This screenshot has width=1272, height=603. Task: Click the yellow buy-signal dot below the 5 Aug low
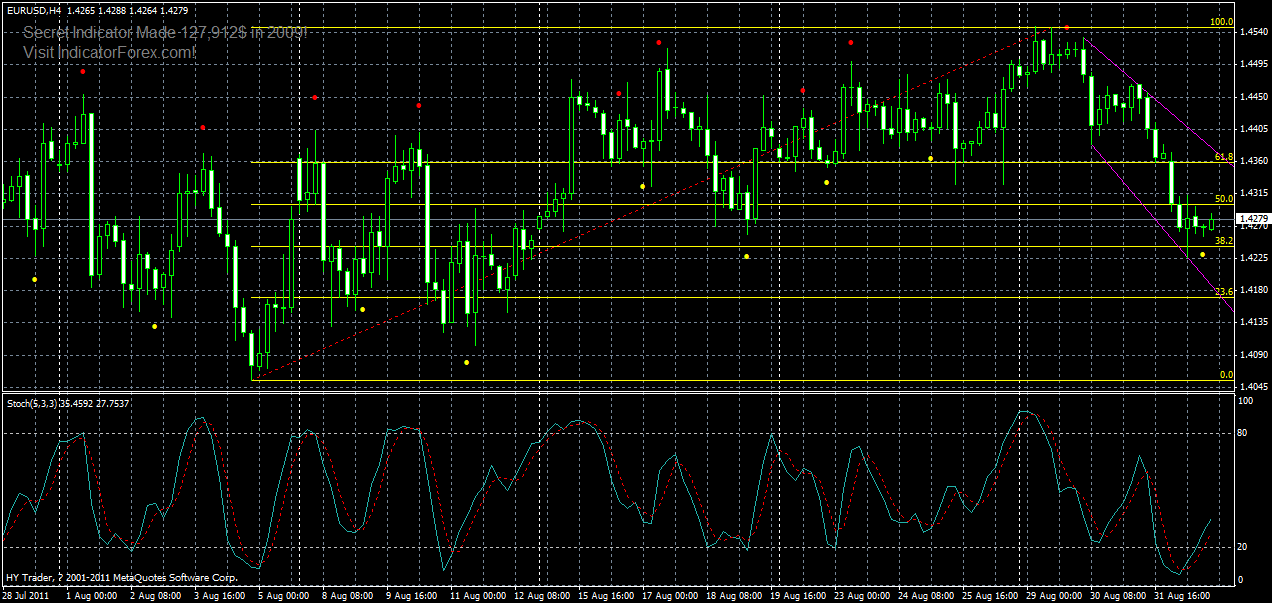point(363,309)
